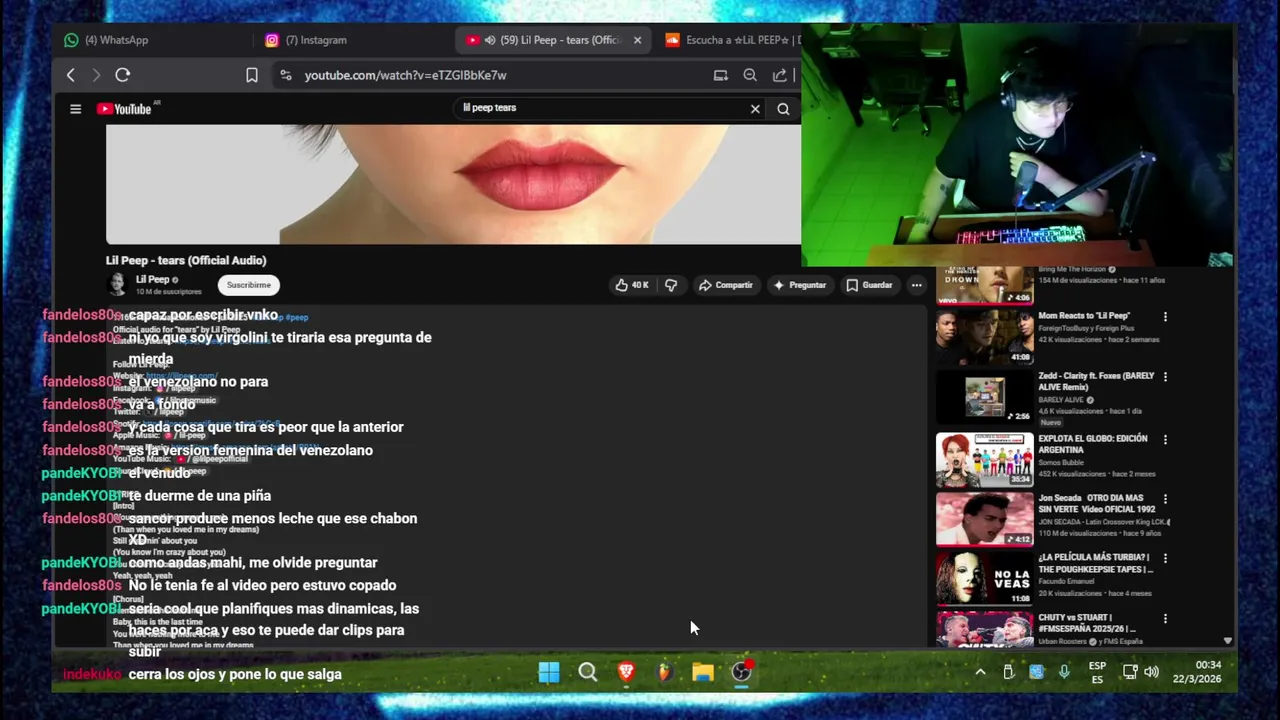Dislike the video with the thumbs-down
Viewport: 1280px width, 720px height.
click(671, 285)
